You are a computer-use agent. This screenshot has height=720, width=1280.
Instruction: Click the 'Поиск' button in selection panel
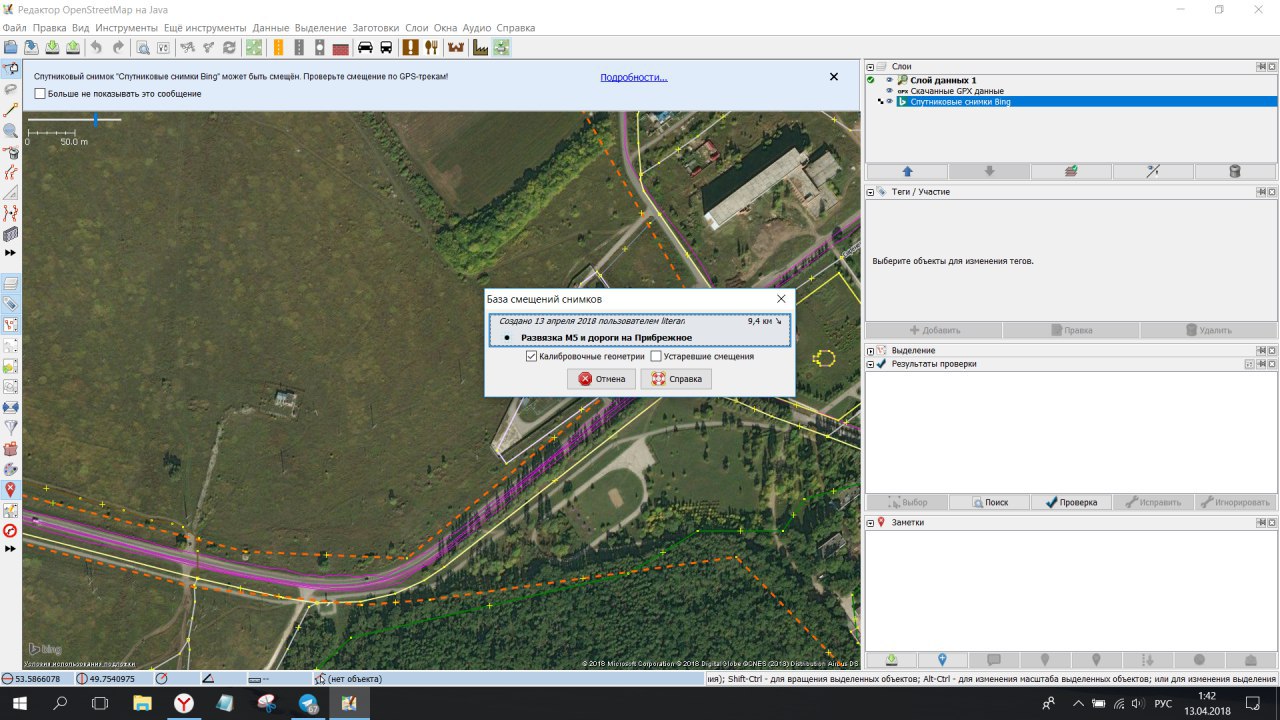coord(989,502)
